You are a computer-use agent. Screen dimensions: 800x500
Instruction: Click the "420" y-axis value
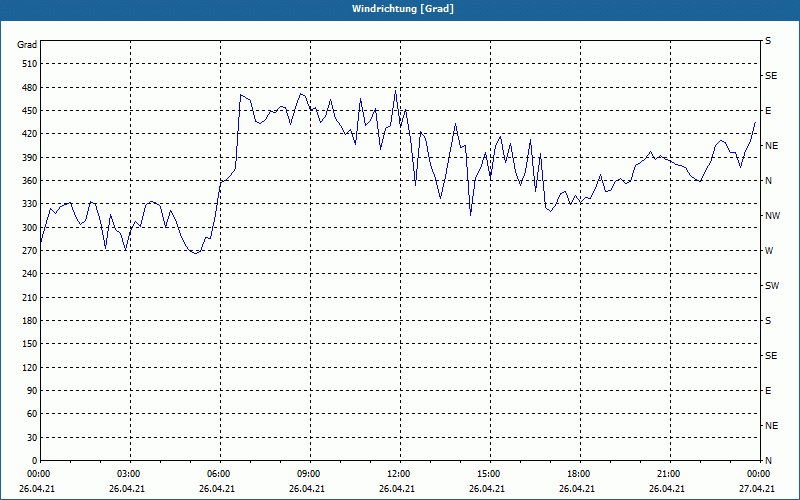(30, 134)
